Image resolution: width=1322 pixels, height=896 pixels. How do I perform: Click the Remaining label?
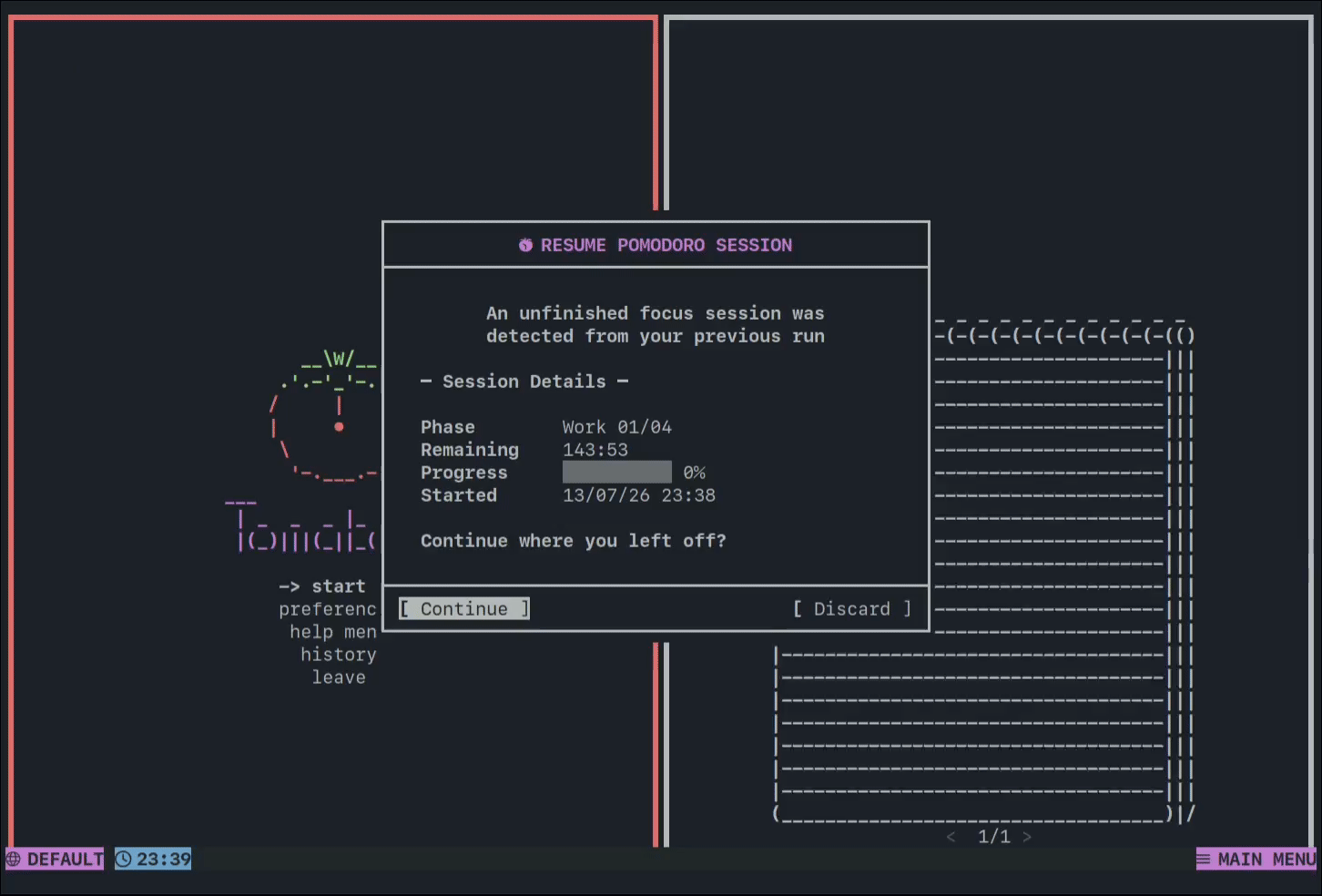pos(470,450)
